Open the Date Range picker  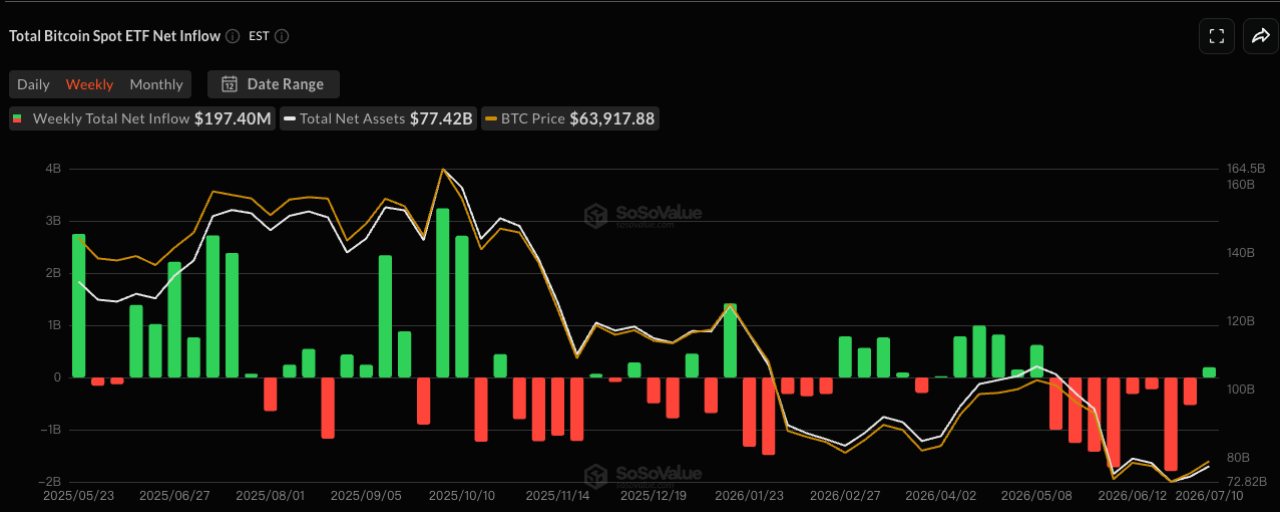(273, 84)
